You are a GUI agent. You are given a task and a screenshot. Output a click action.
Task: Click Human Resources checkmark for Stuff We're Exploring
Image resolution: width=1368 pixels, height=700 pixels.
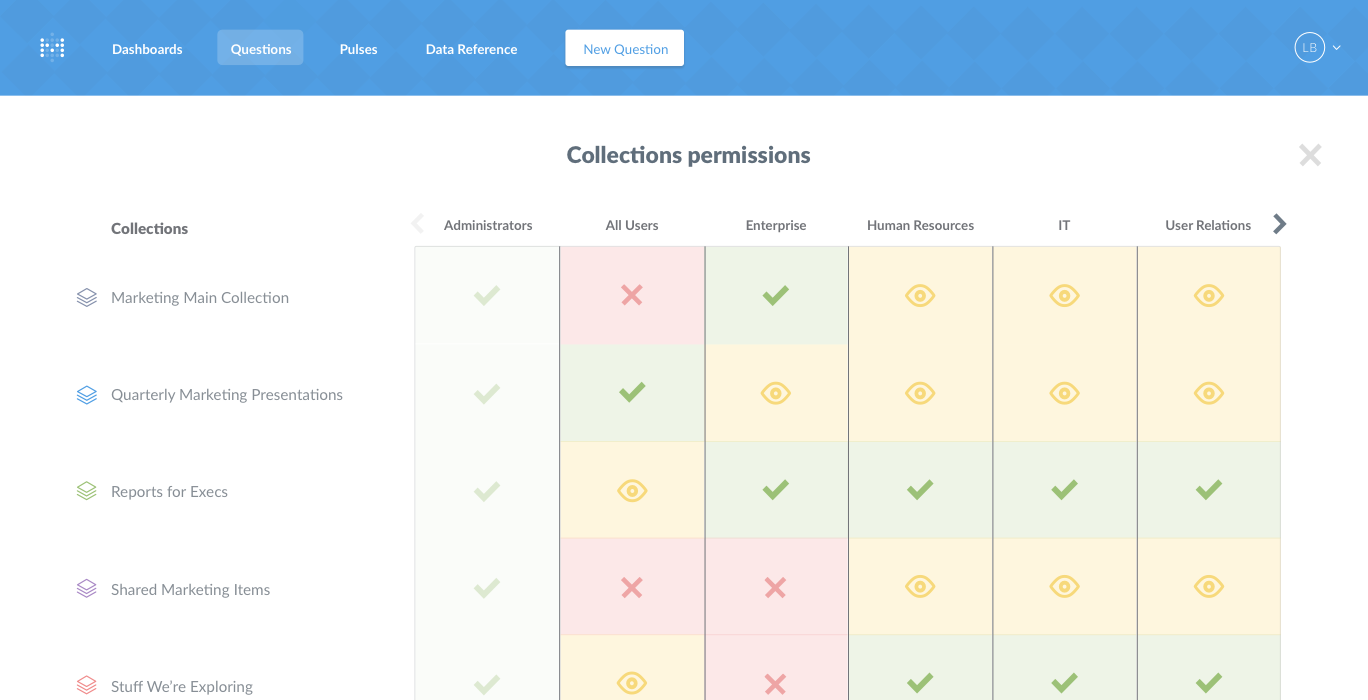[x=920, y=684]
